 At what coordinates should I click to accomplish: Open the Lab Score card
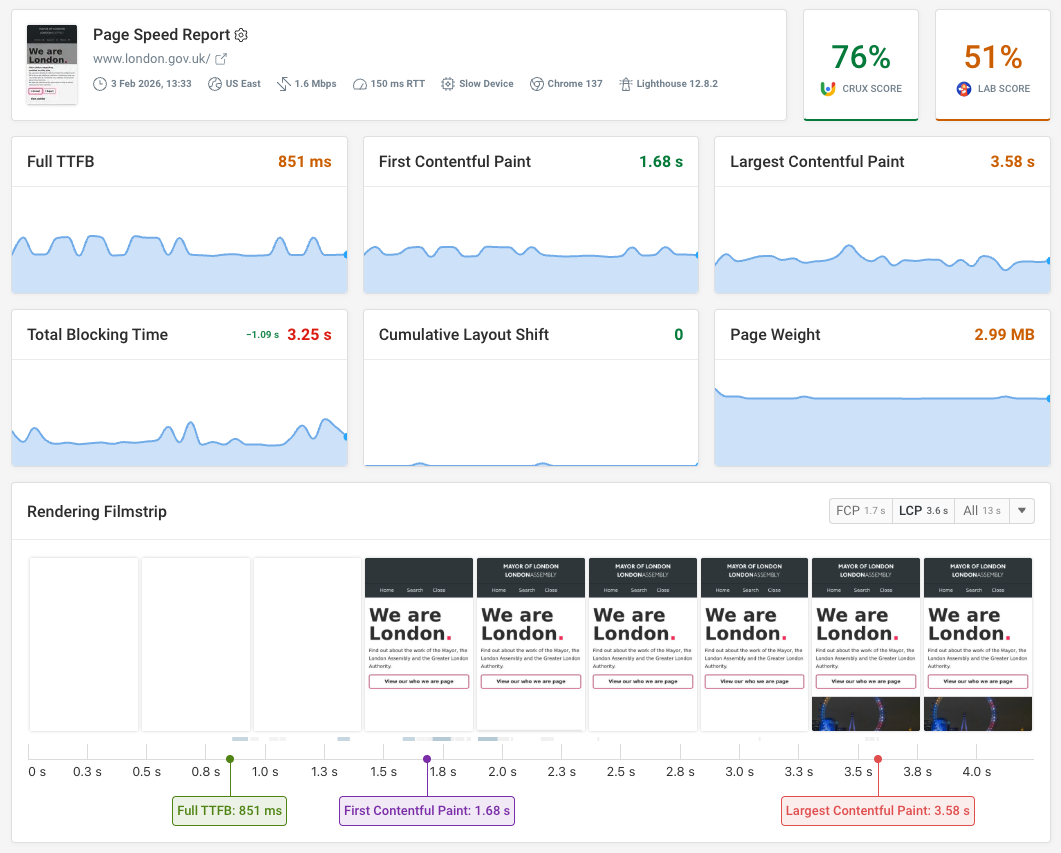tap(992, 65)
